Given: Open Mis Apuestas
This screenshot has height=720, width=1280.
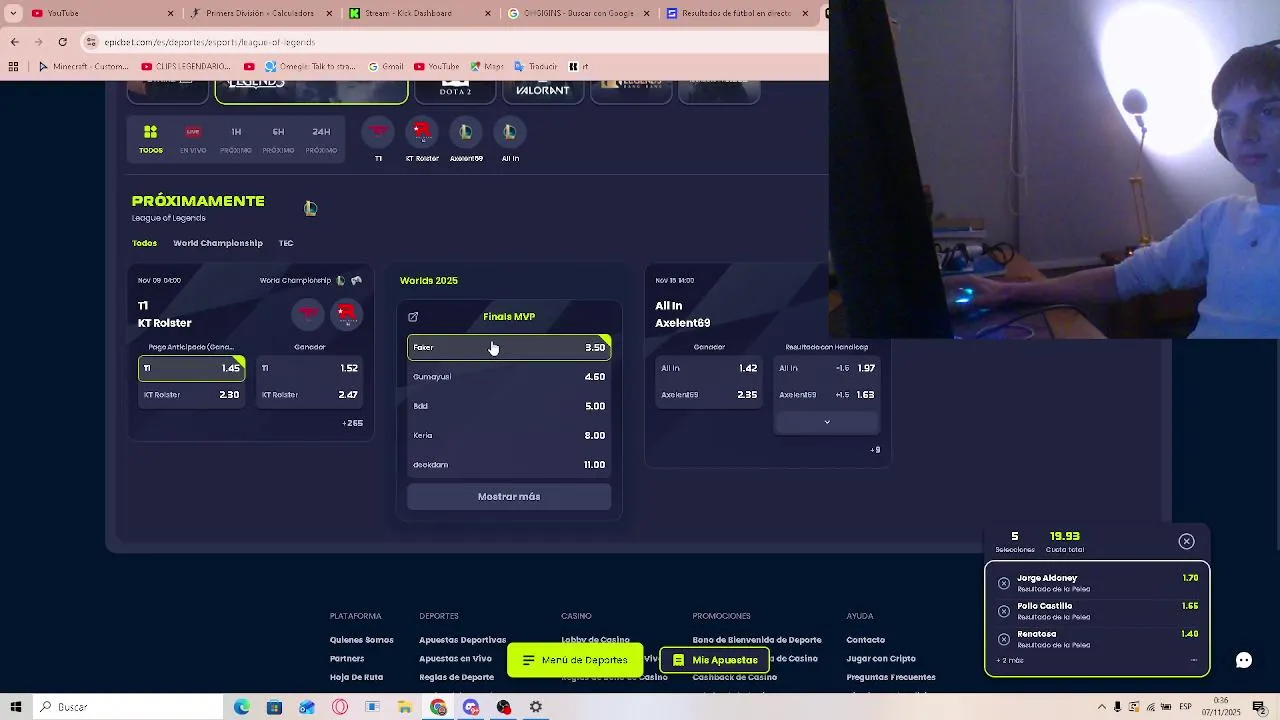Looking at the screenshot, I should coord(715,660).
